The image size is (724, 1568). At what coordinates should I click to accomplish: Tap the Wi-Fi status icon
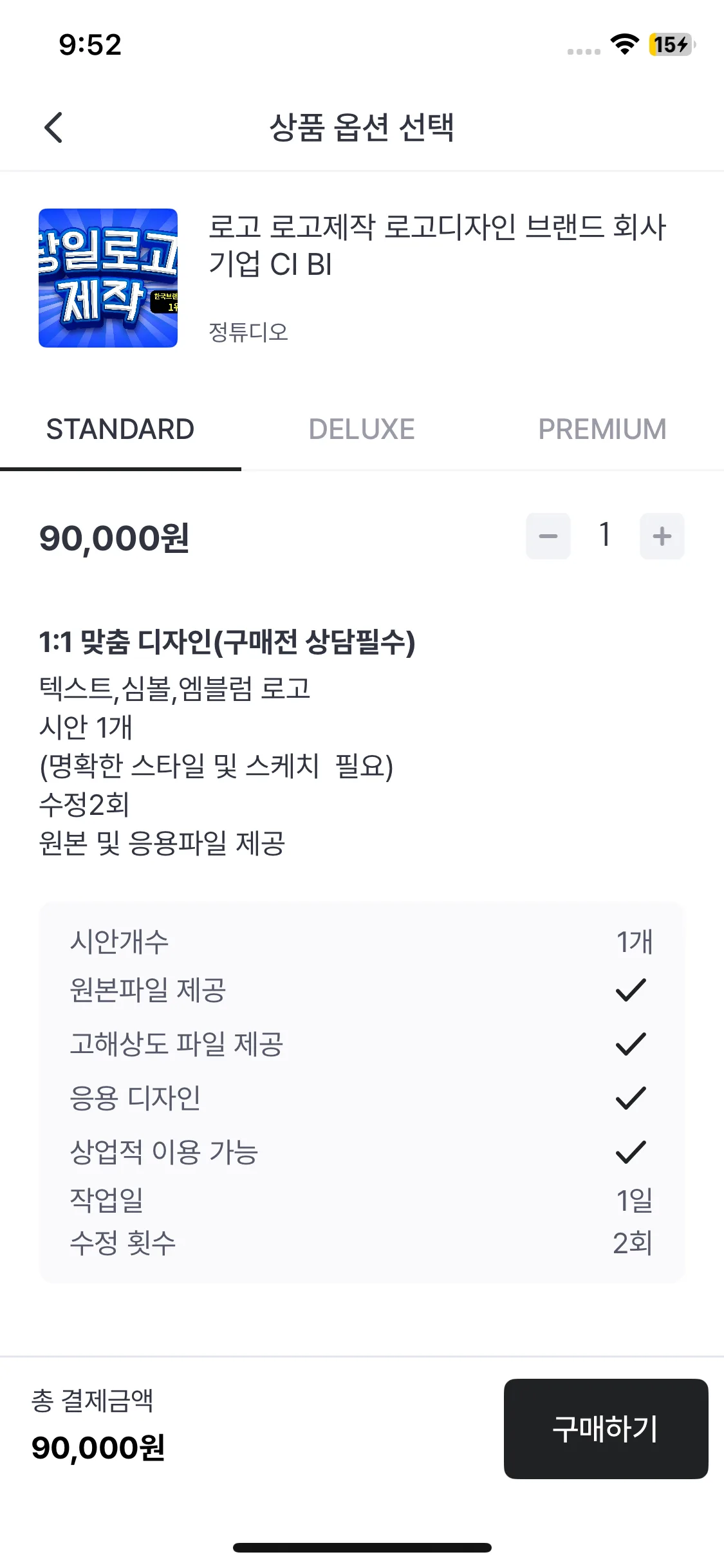click(624, 44)
